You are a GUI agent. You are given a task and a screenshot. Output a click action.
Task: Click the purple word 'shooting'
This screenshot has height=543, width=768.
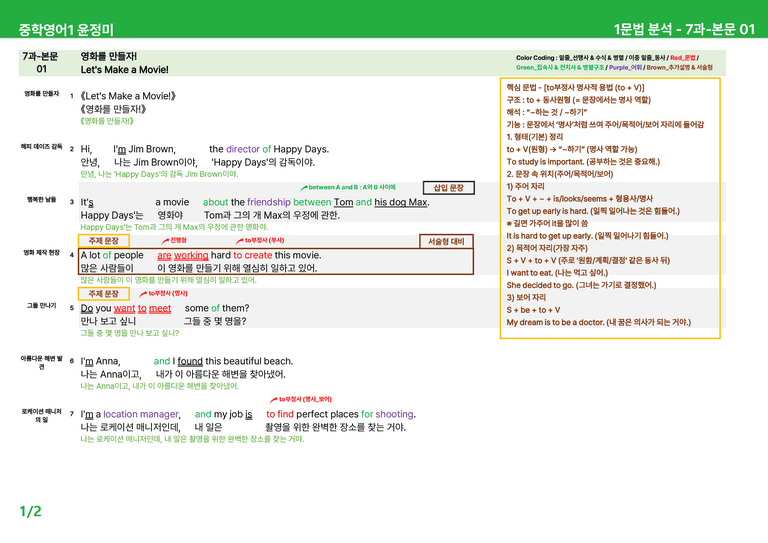pyautogui.click(x=394, y=414)
